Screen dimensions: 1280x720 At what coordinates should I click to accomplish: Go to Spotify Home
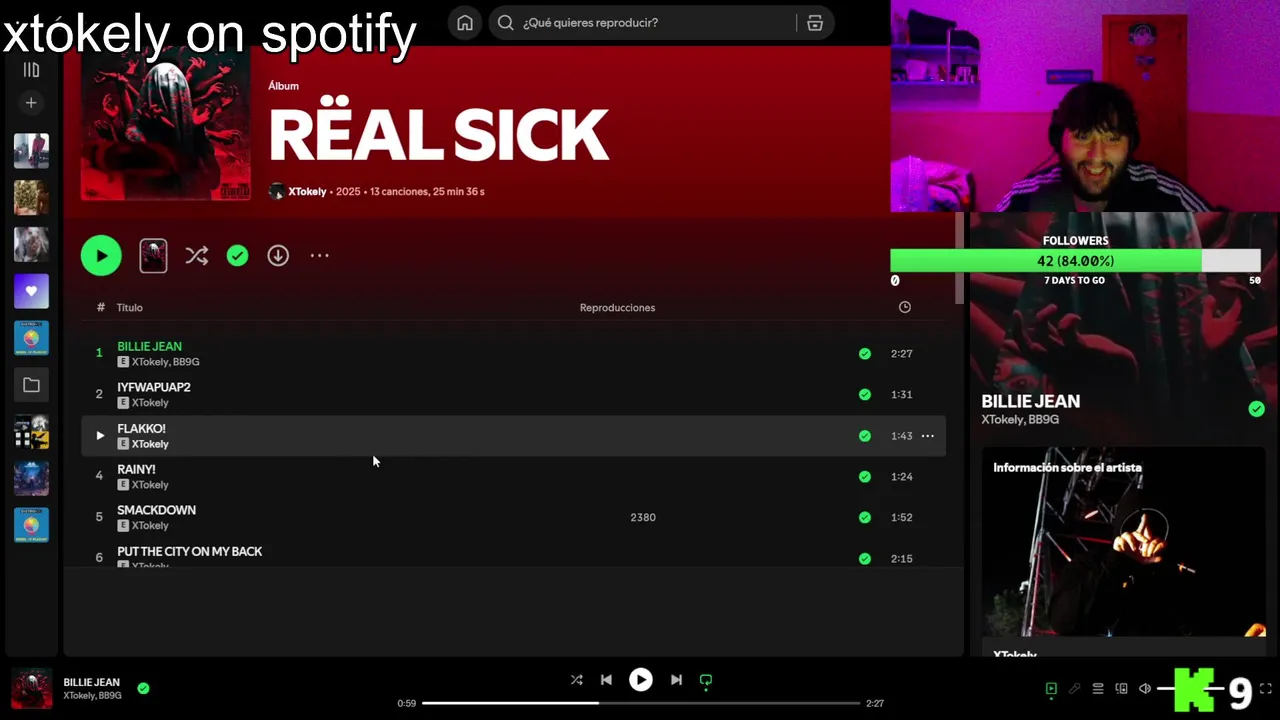click(x=465, y=23)
